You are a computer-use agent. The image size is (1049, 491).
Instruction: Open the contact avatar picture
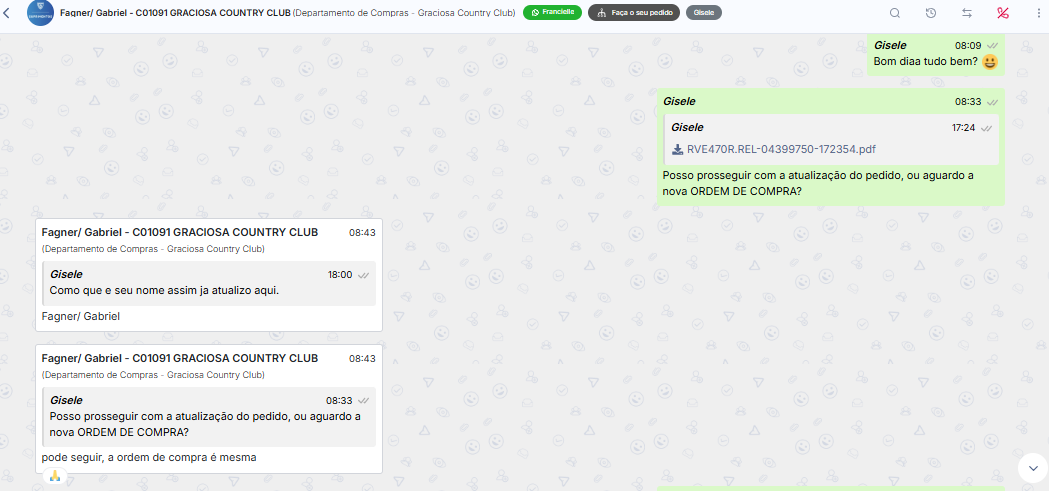pos(40,13)
